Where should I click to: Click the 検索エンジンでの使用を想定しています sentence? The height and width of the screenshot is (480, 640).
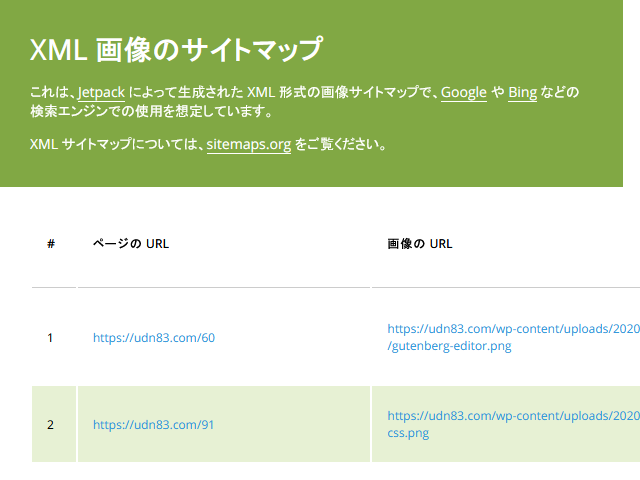tap(151, 111)
